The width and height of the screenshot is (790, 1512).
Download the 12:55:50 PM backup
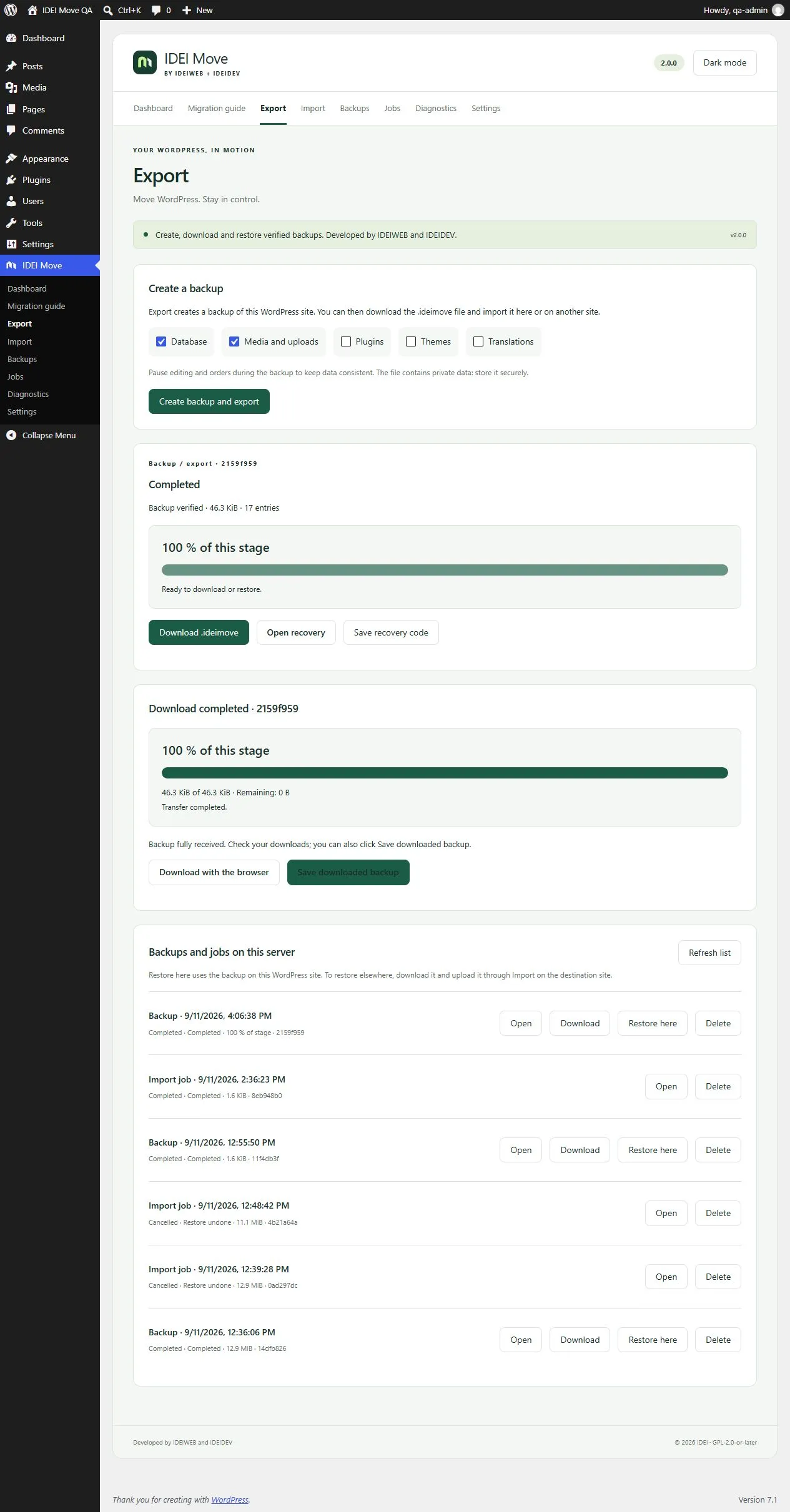(580, 1150)
